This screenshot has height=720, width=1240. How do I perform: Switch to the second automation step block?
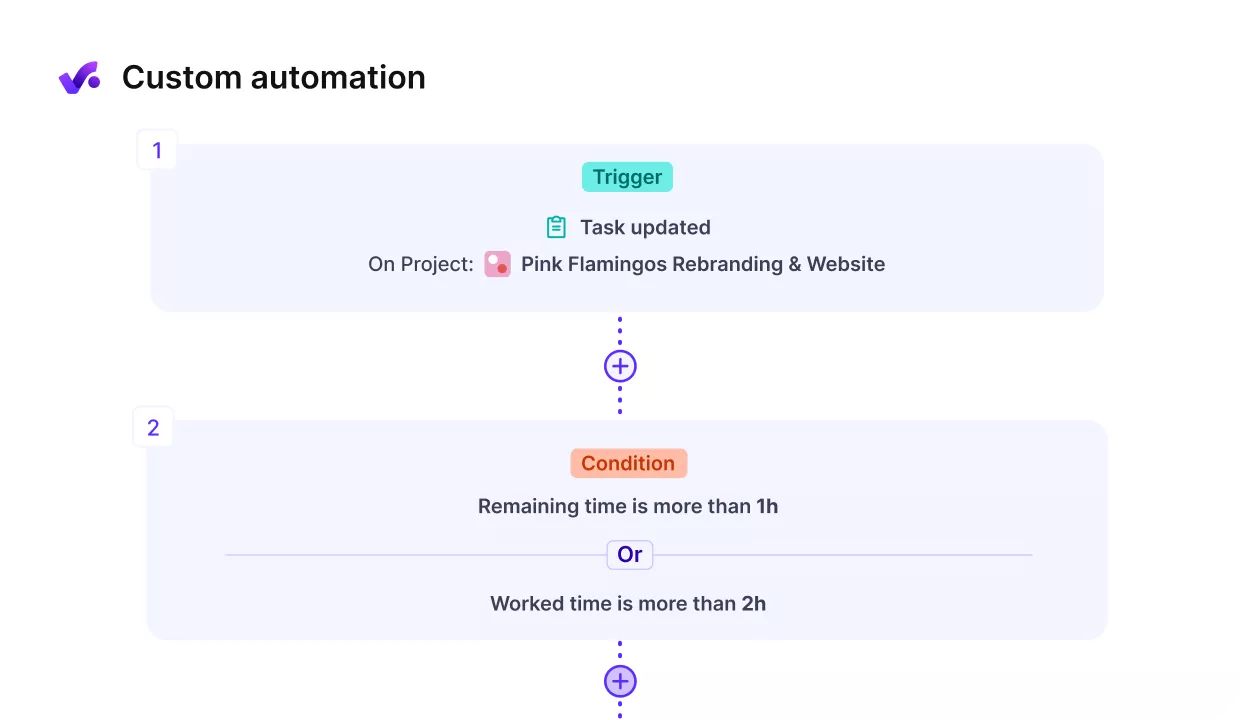(627, 529)
